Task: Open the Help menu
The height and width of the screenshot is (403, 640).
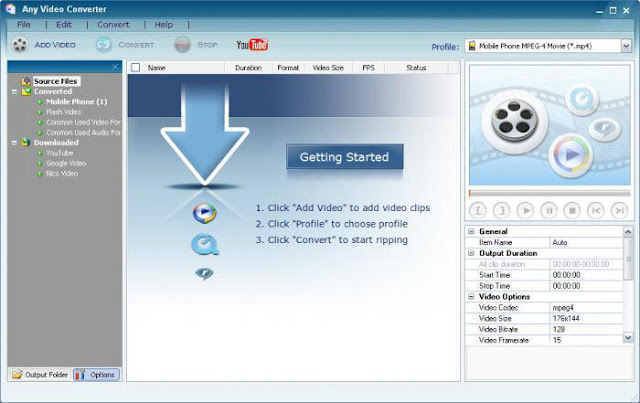Action: [164, 24]
